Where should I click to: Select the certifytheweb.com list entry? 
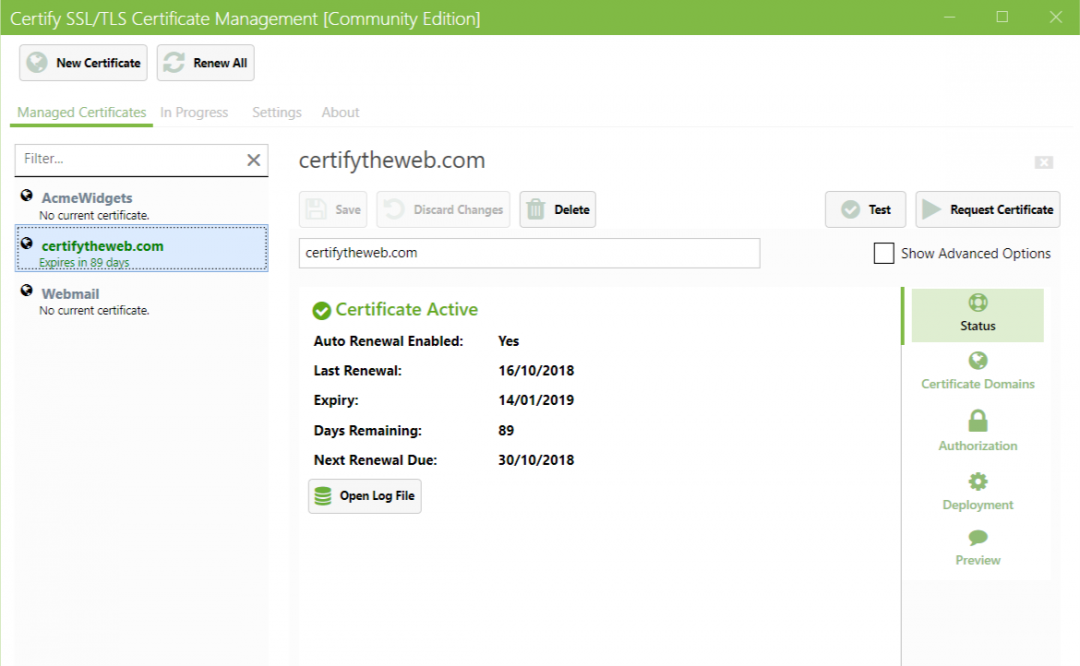coord(141,249)
